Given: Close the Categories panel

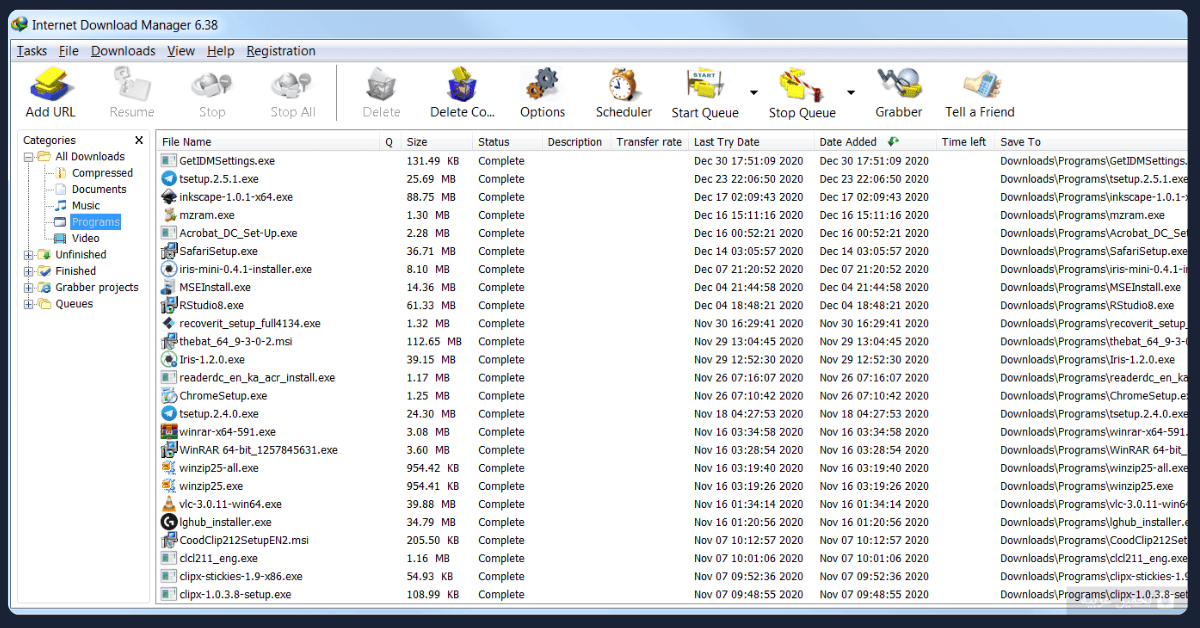Looking at the screenshot, I should coord(139,140).
